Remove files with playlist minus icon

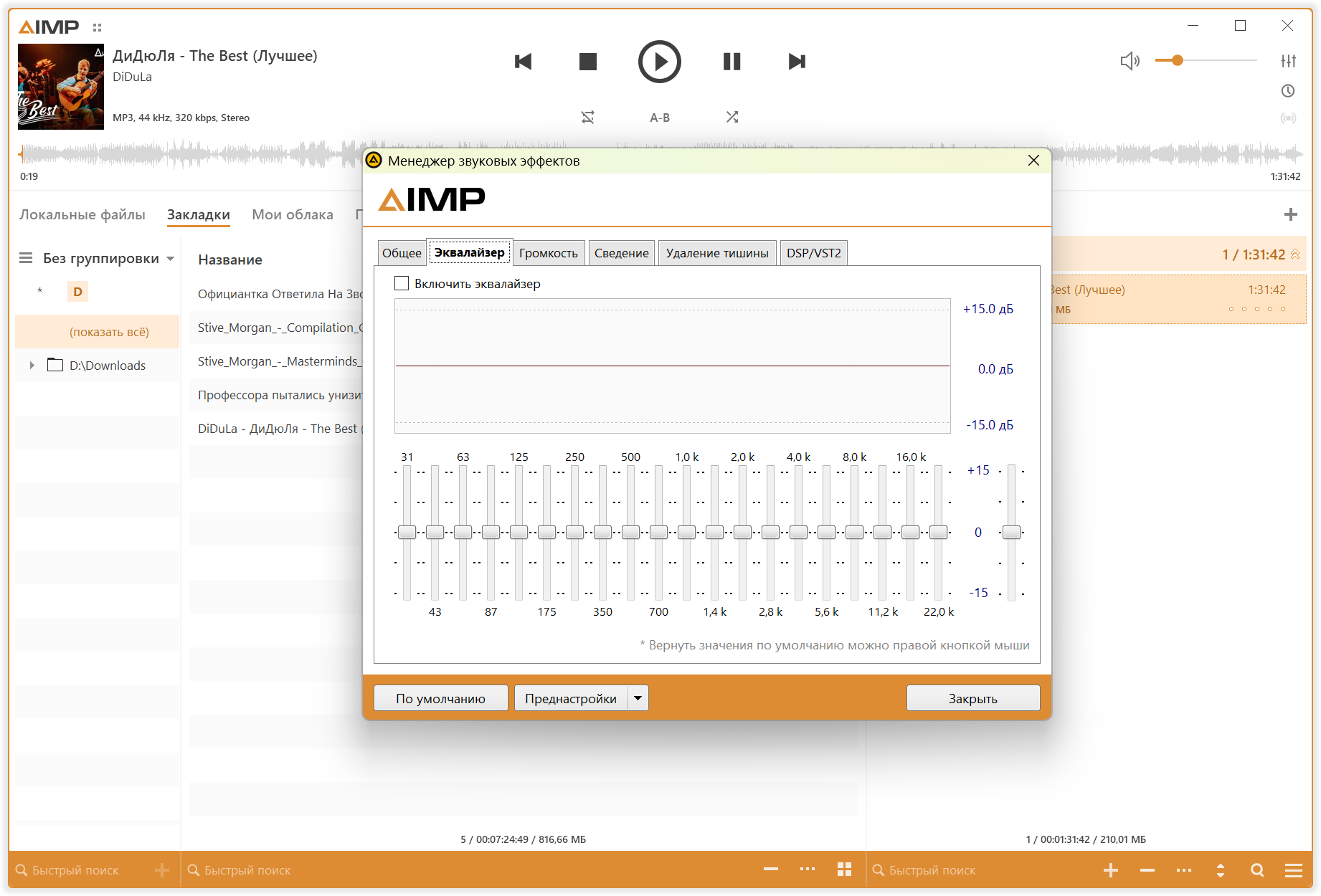[x=1147, y=870]
